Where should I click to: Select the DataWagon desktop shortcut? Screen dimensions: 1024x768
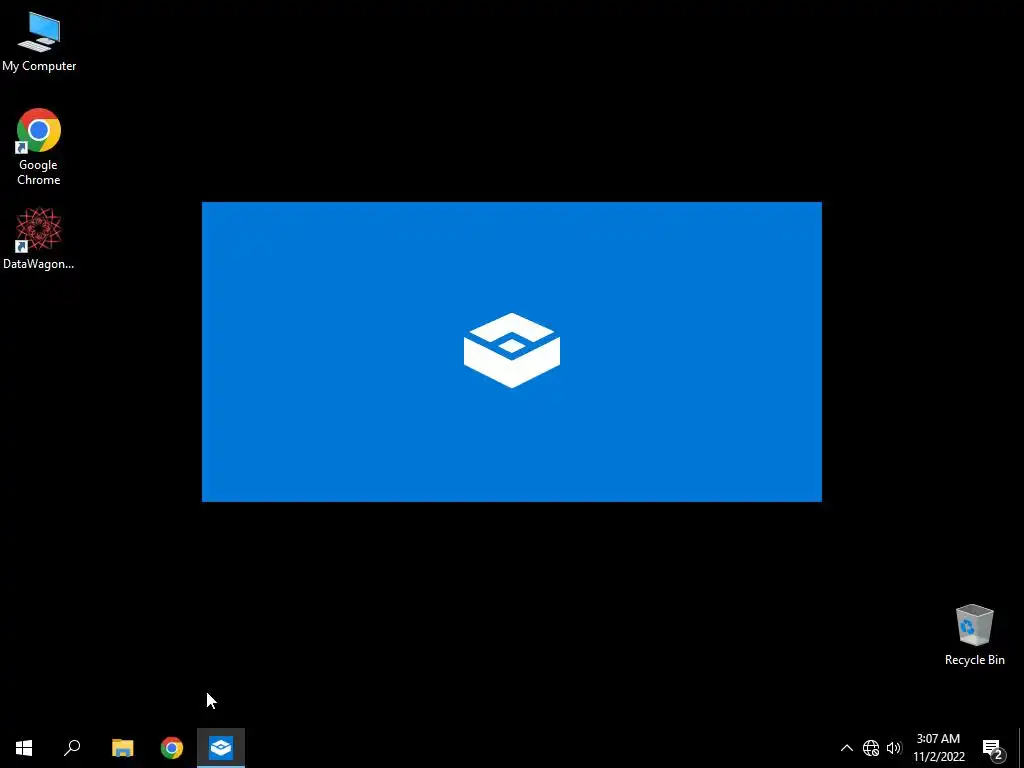pos(39,238)
